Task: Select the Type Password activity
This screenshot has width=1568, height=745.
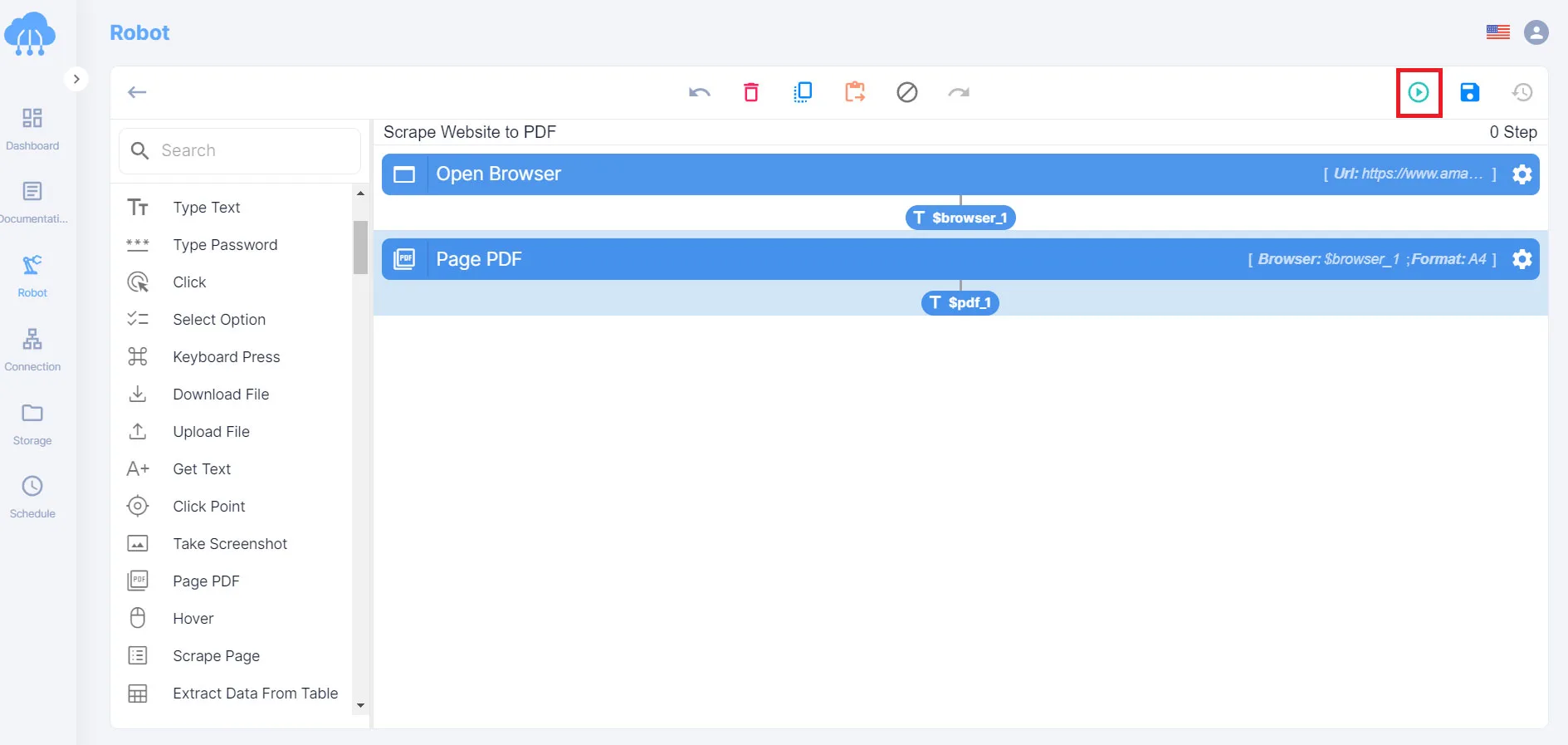Action: point(232,245)
